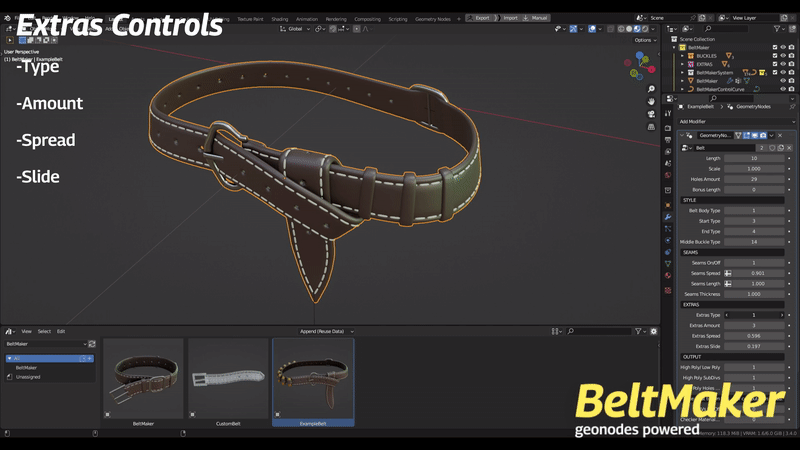
Task: Switch perspective/orthographic grid icon
Action: click(x=651, y=127)
